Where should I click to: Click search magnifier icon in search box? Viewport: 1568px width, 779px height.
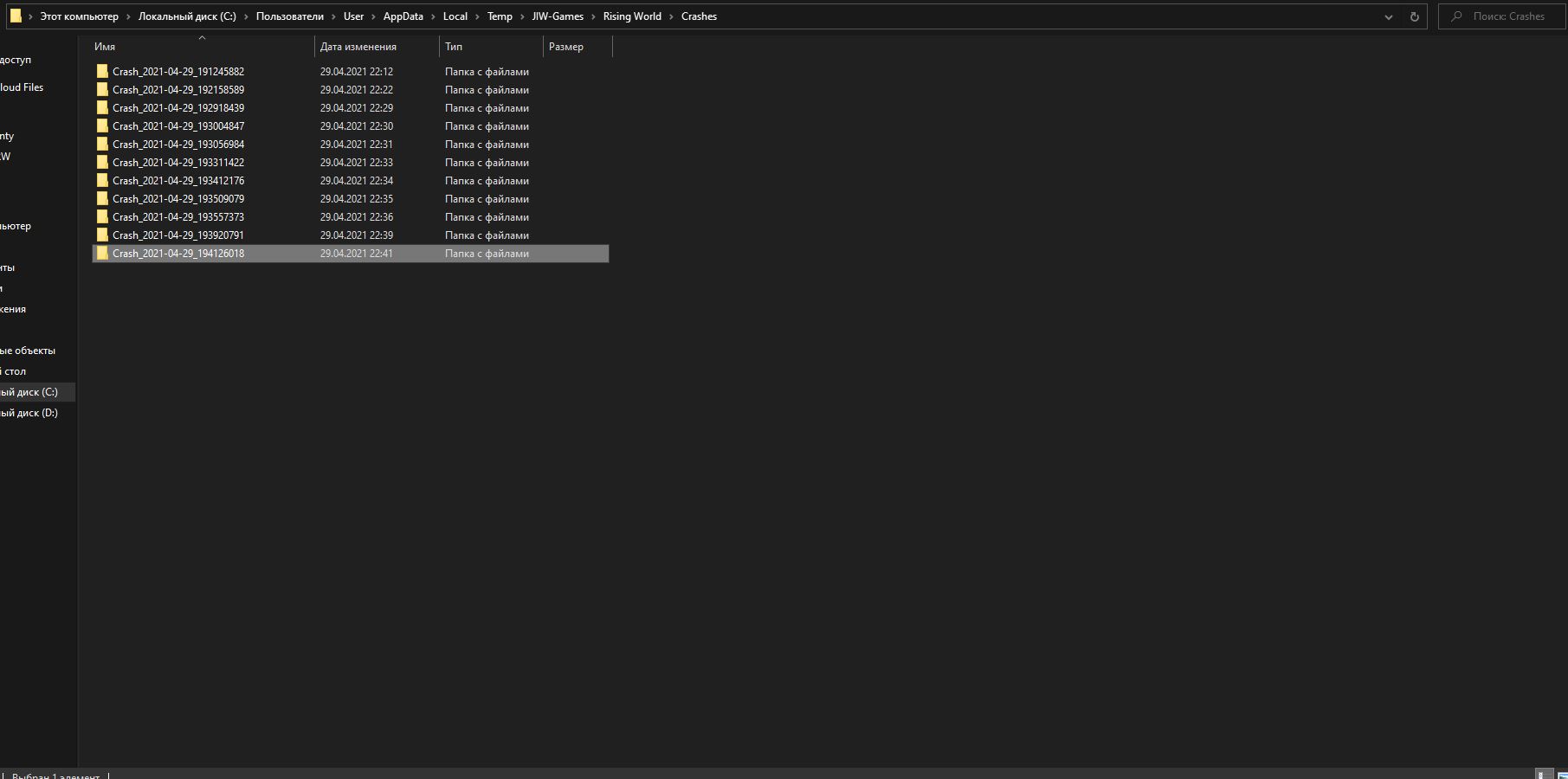tap(1456, 16)
